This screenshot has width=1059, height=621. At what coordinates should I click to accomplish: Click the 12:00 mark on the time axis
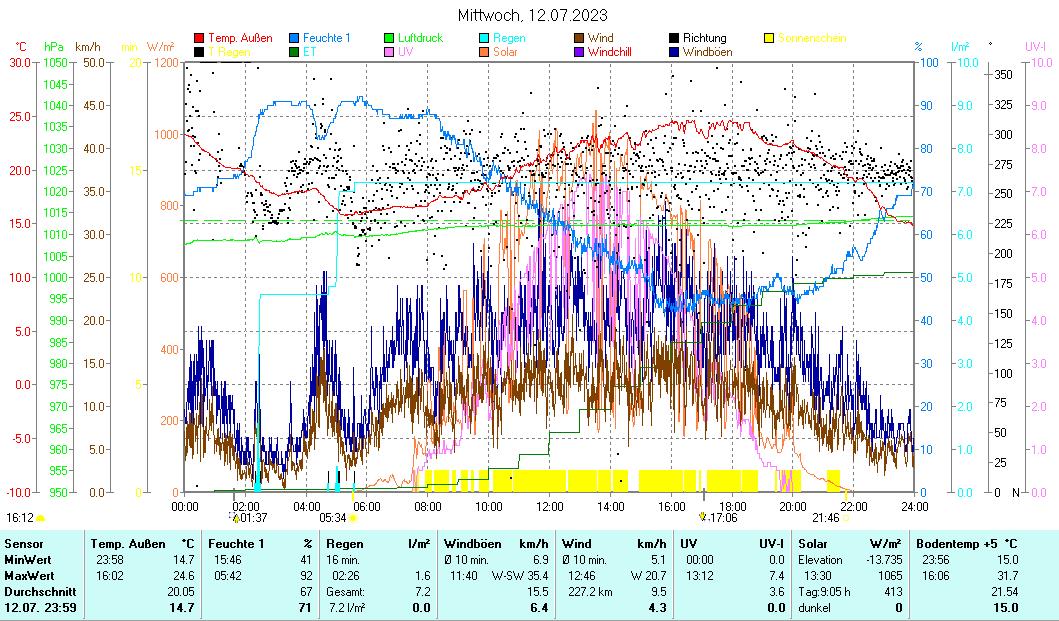pos(550,505)
